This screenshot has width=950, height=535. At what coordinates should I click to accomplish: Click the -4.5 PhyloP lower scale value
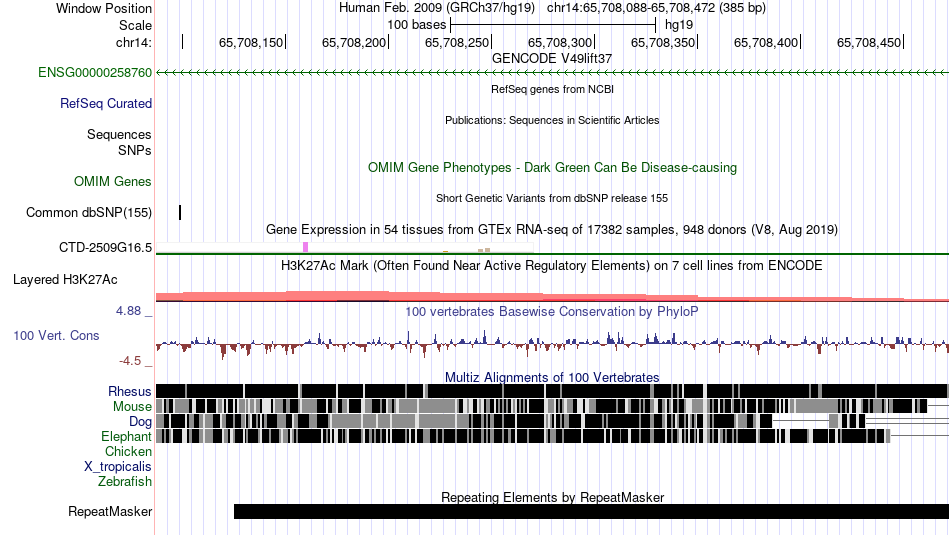point(130,361)
